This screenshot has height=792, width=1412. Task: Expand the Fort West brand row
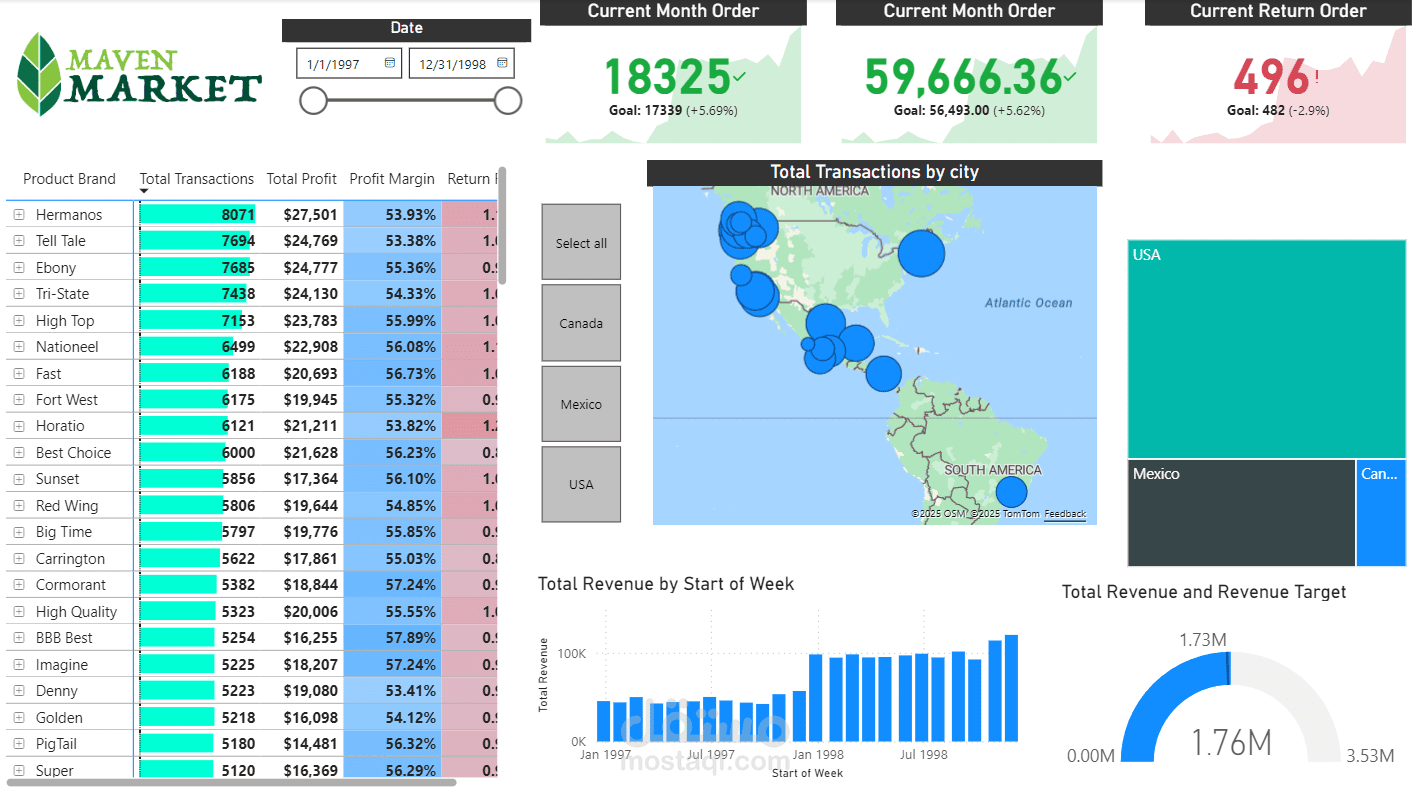point(19,399)
